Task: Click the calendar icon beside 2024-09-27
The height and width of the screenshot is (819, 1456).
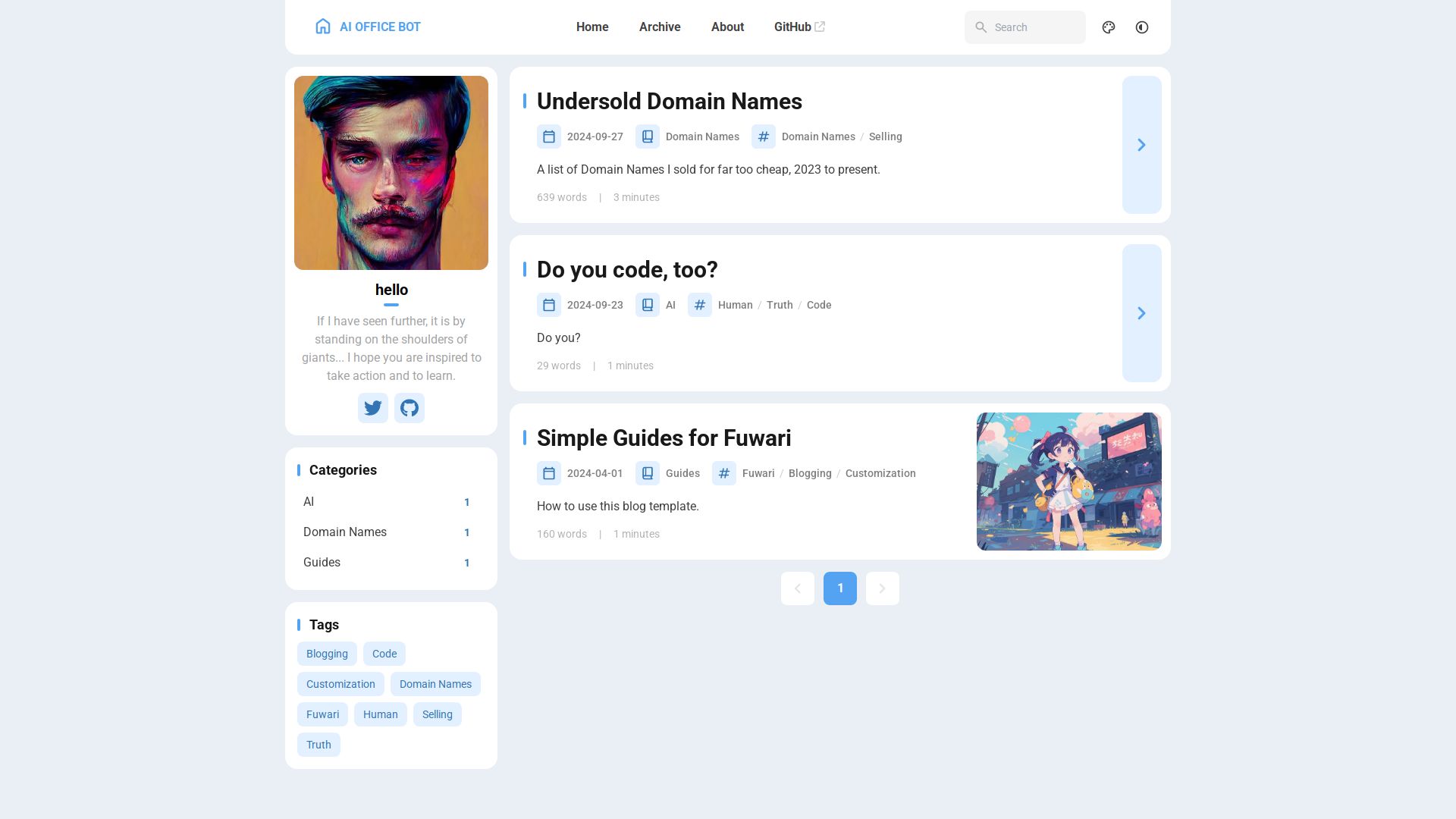Action: tap(548, 136)
